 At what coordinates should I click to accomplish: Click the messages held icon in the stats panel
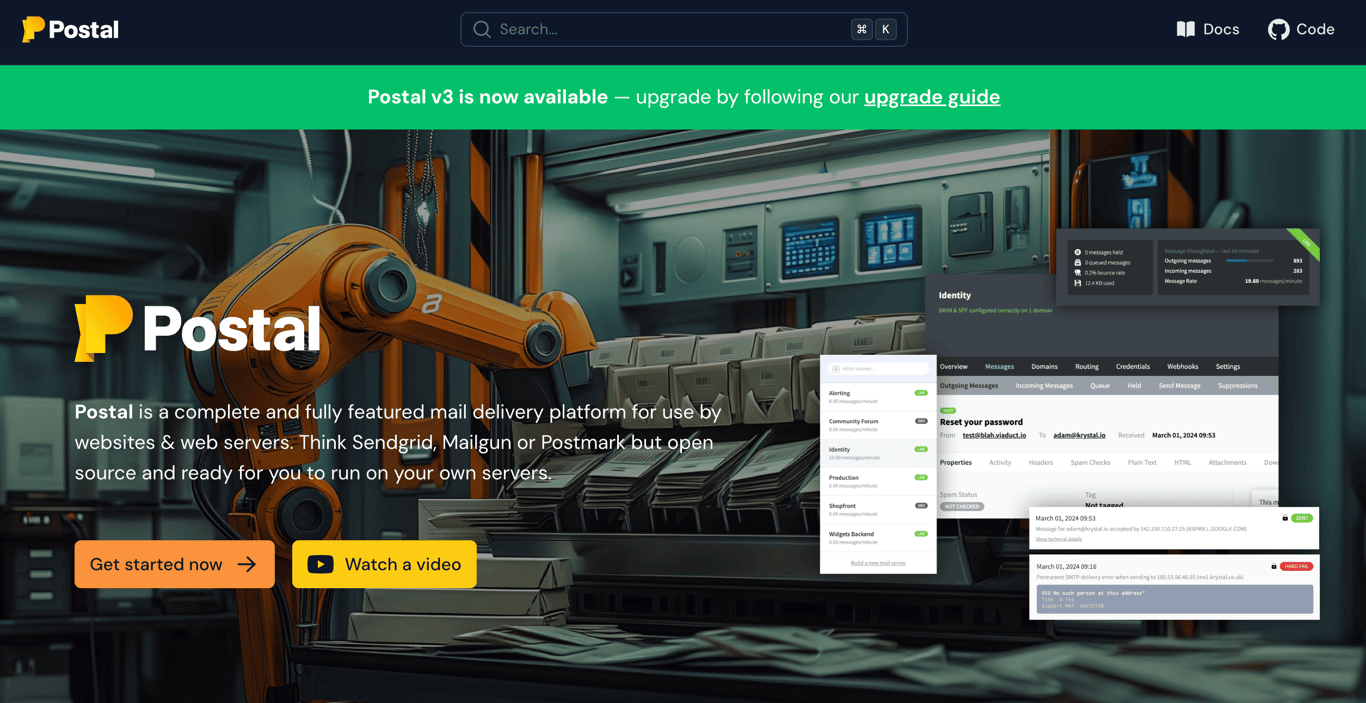click(x=1077, y=252)
